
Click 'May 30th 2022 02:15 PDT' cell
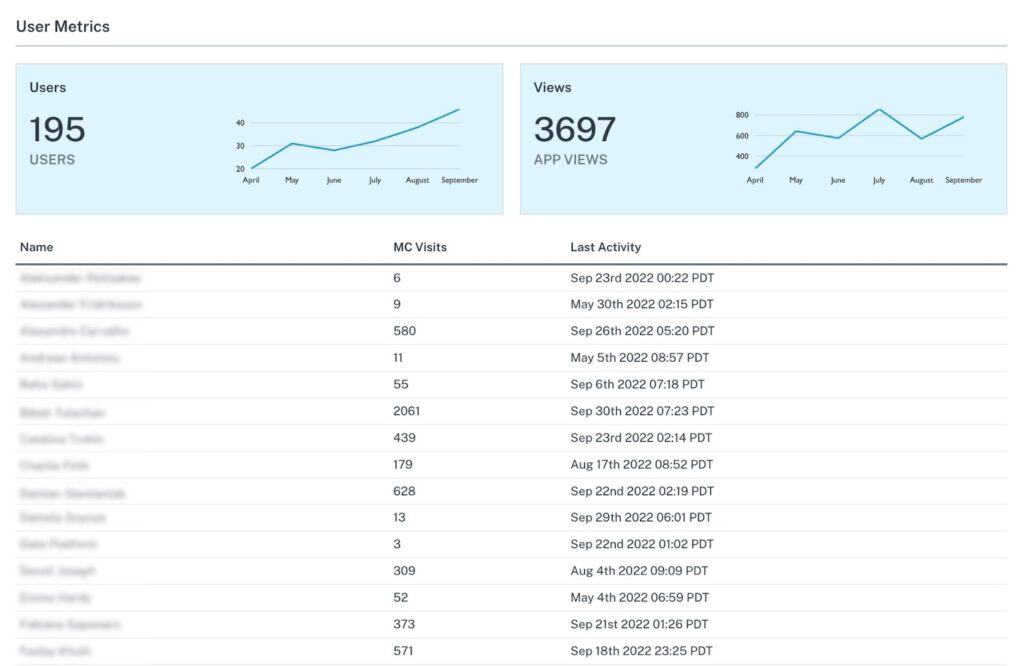pos(641,304)
